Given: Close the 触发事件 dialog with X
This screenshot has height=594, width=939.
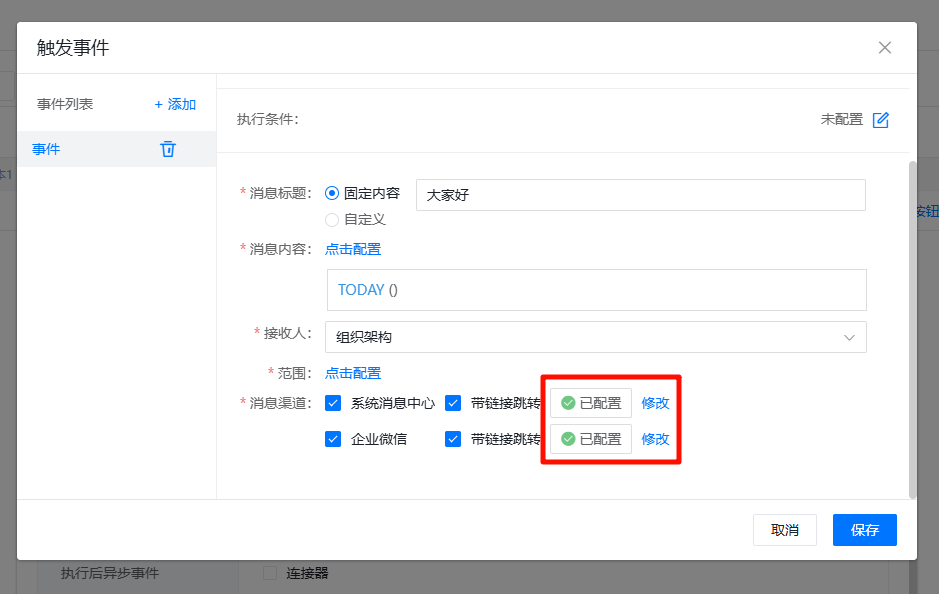Looking at the screenshot, I should tap(884, 48).
